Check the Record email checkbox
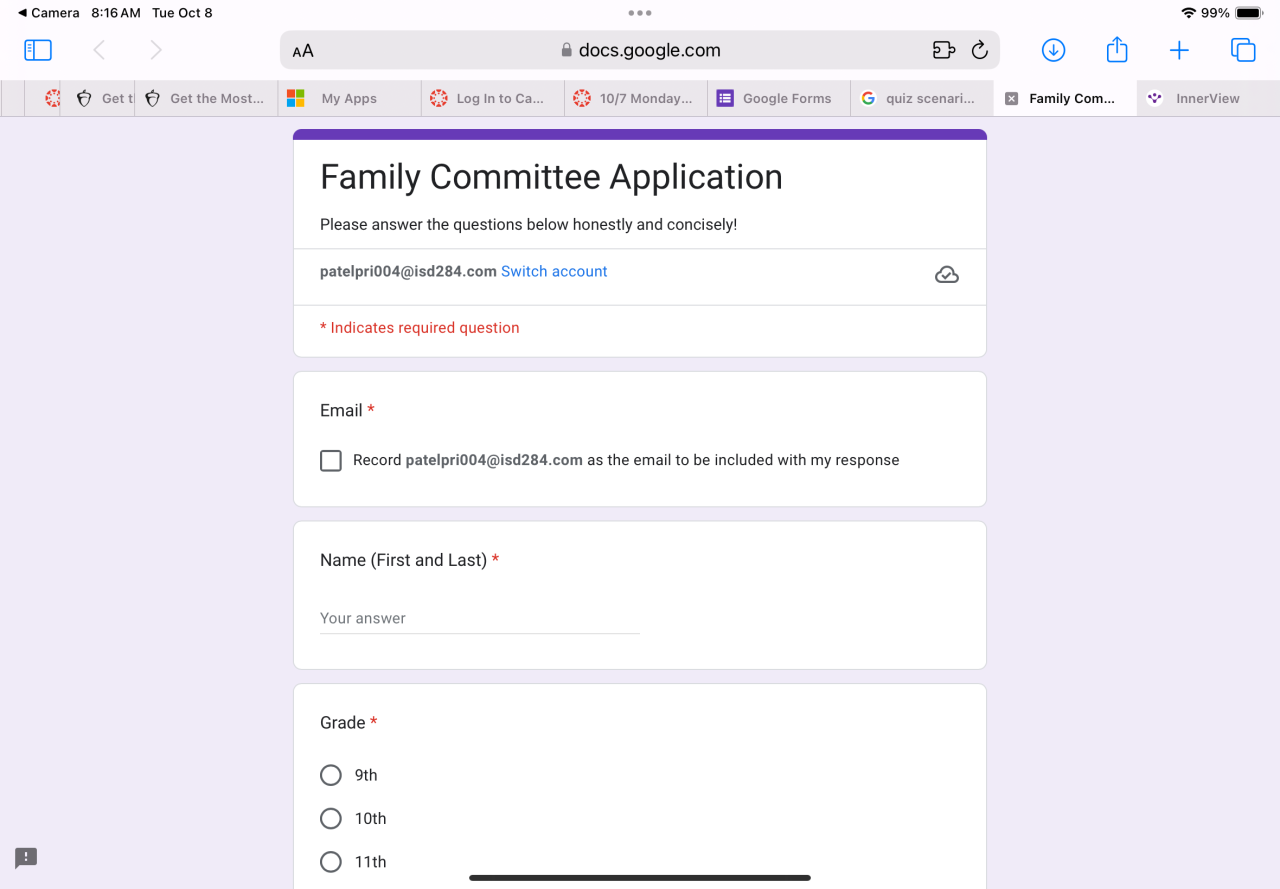 331,460
